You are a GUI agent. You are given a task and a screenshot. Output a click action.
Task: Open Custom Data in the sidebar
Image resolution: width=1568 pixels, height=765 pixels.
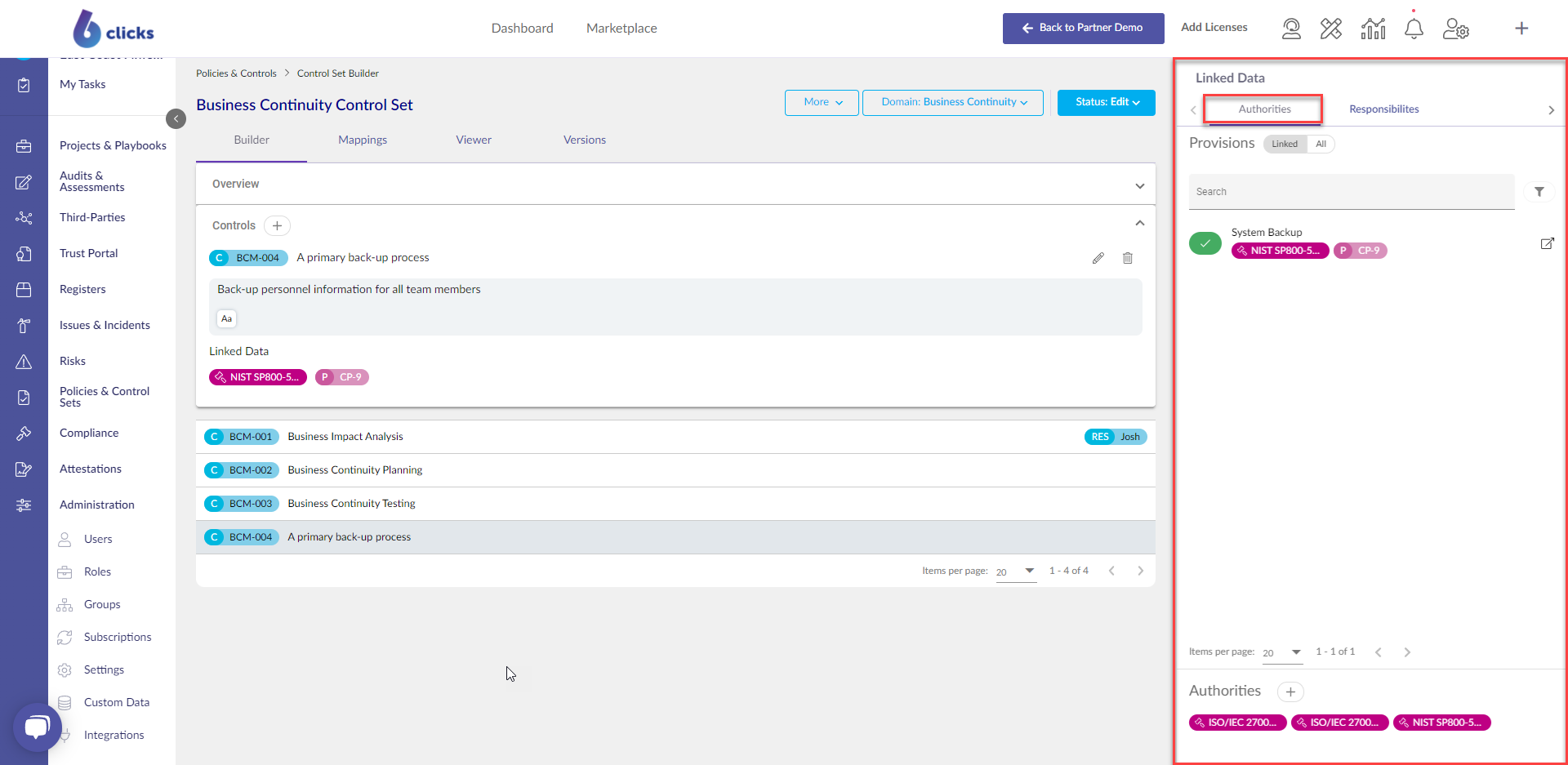click(117, 703)
